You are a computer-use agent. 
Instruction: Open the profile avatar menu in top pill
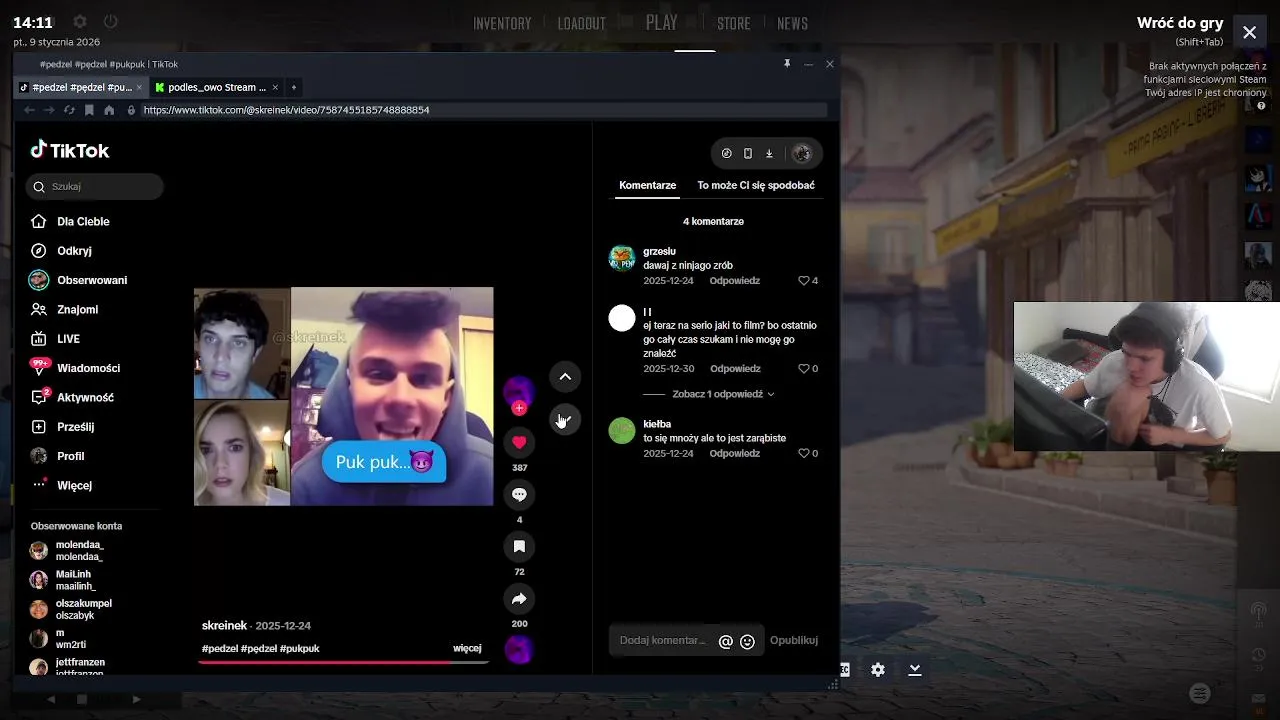coord(801,153)
